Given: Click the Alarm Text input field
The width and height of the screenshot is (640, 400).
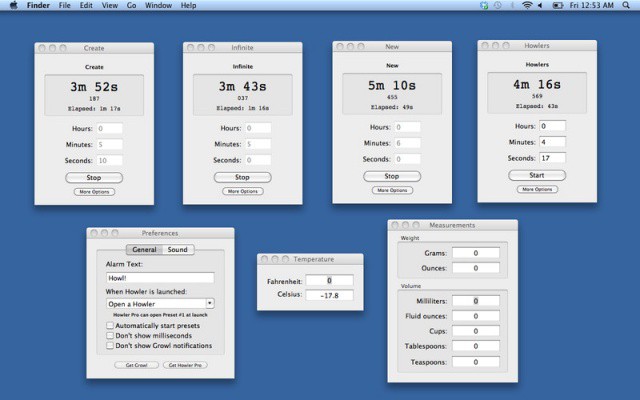Looking at the screenshot, I should click(x=160, y=278).
